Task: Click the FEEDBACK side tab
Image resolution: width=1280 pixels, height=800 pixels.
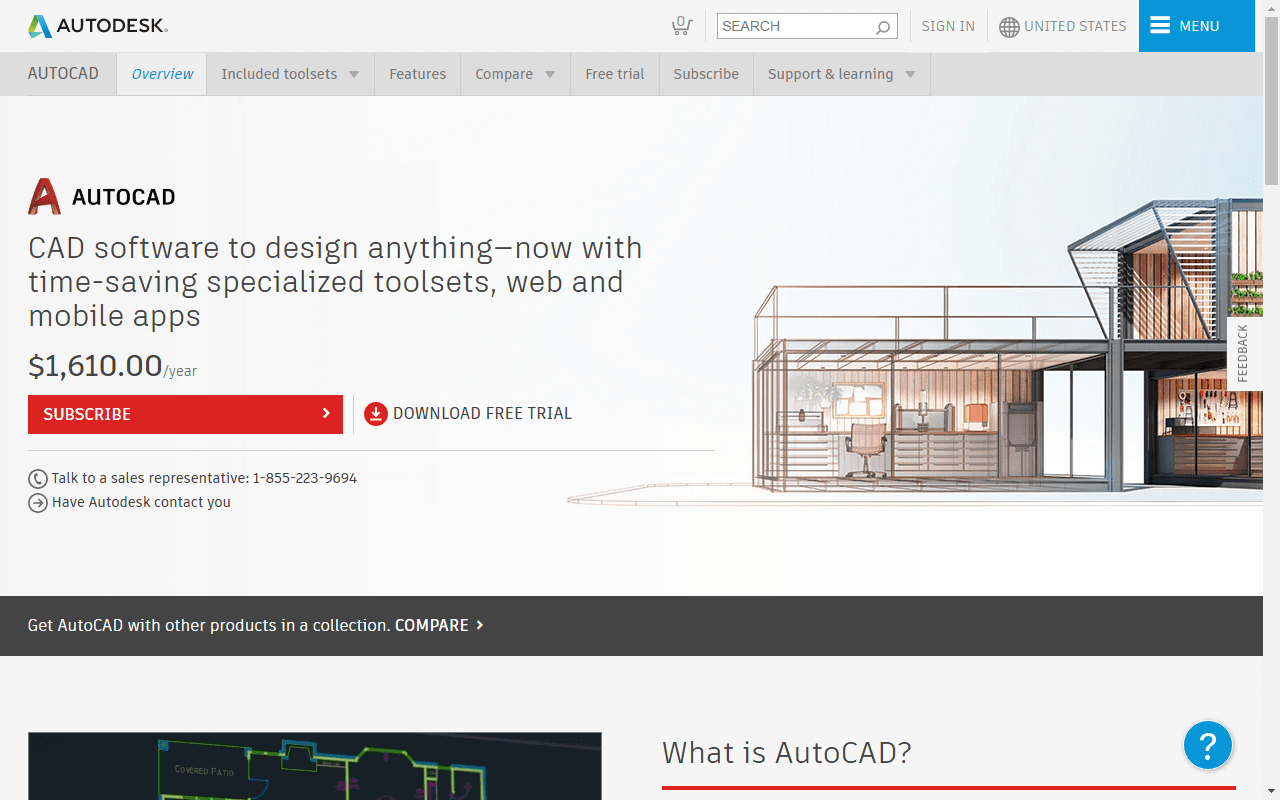Action: [1243, 353]
